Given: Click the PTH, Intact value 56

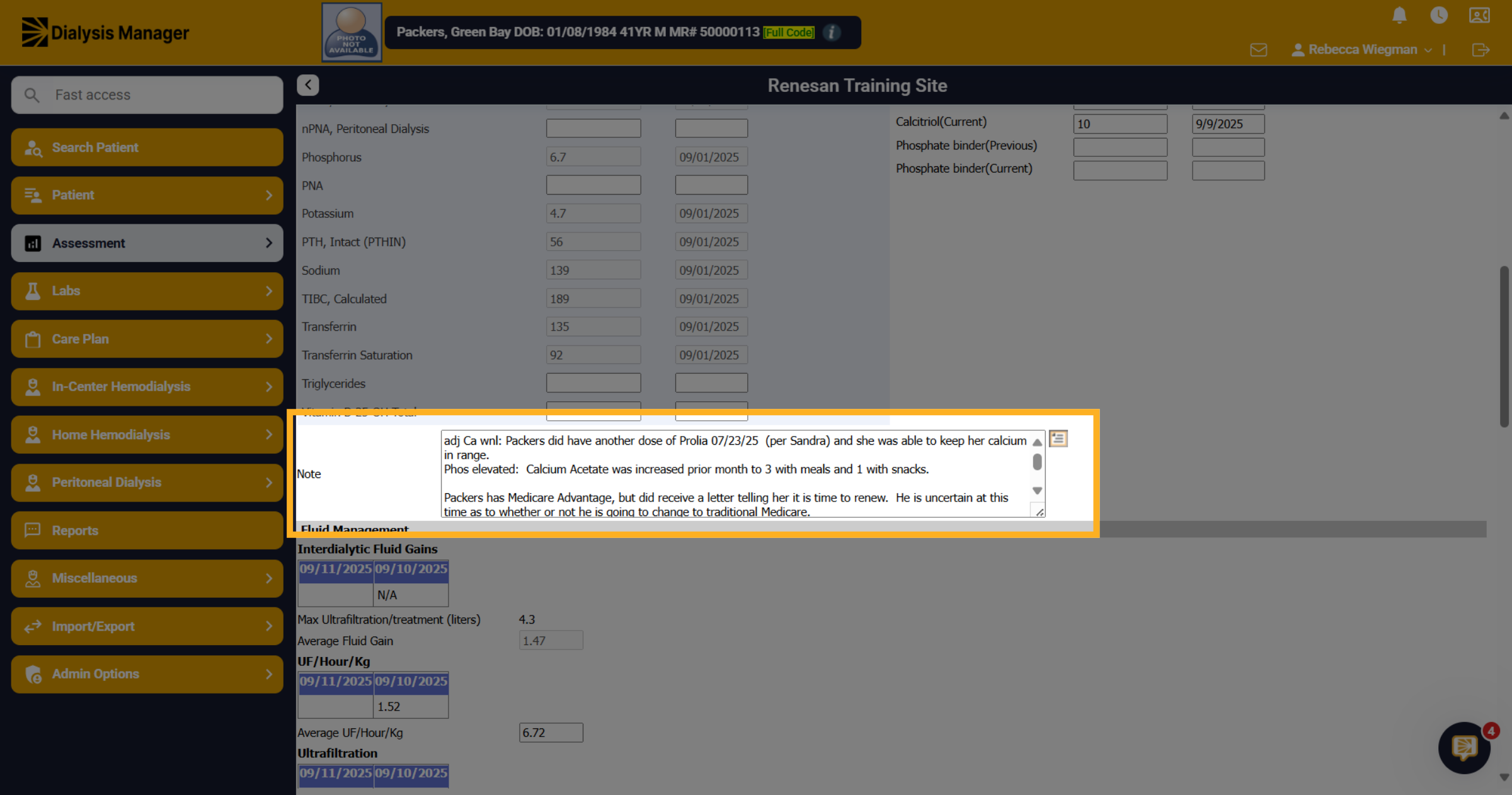Looking at the screenshot, I should pos(593,242).
